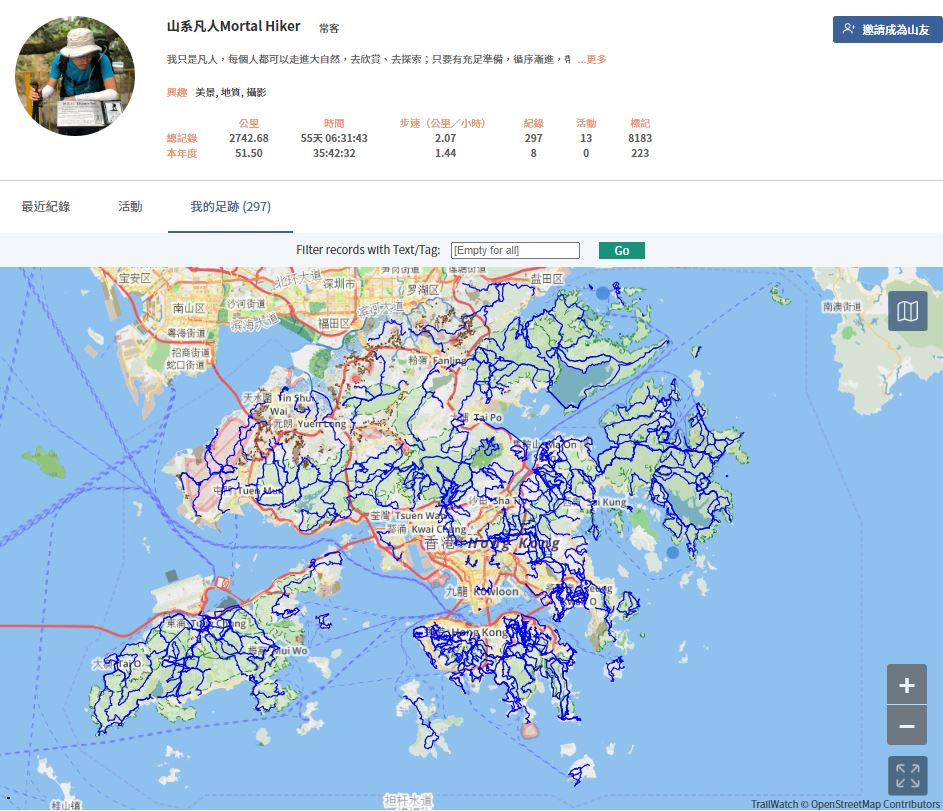Open the OpenStreetMap Contributors link
This screenshot has height=811, width=943.
tap(875, 804)
